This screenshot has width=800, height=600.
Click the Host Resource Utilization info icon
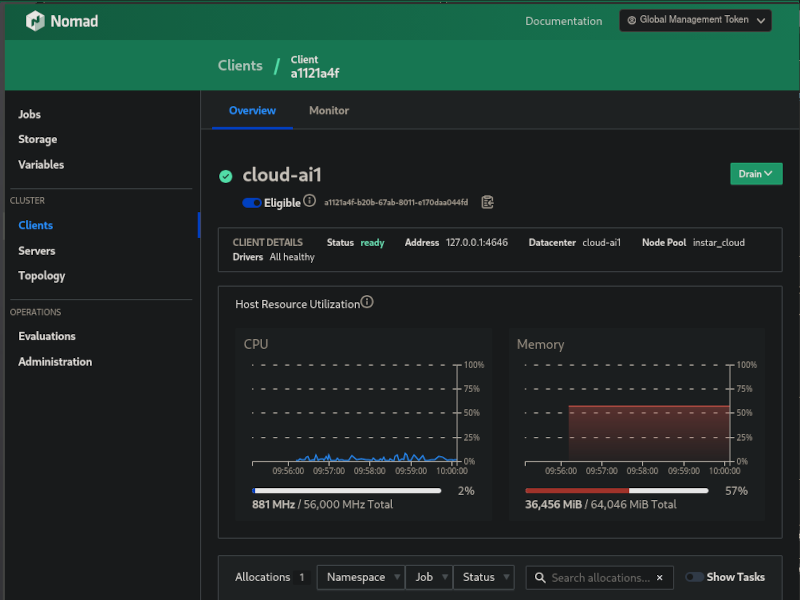[x=367, y=302]
